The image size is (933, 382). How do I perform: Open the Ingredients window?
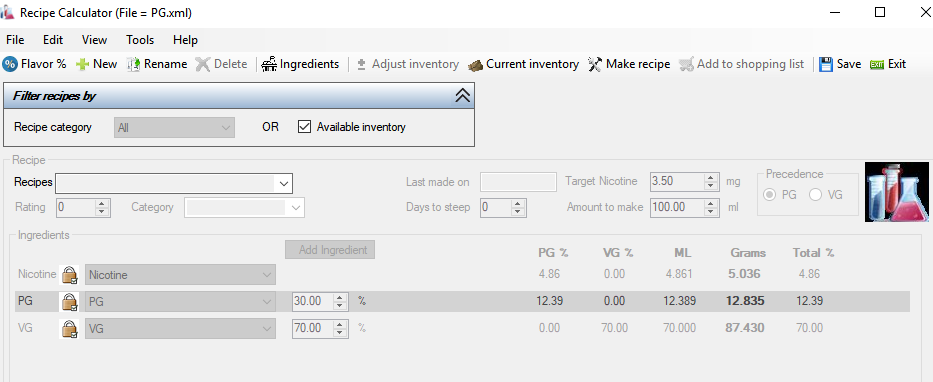click(x=300, y=64)
